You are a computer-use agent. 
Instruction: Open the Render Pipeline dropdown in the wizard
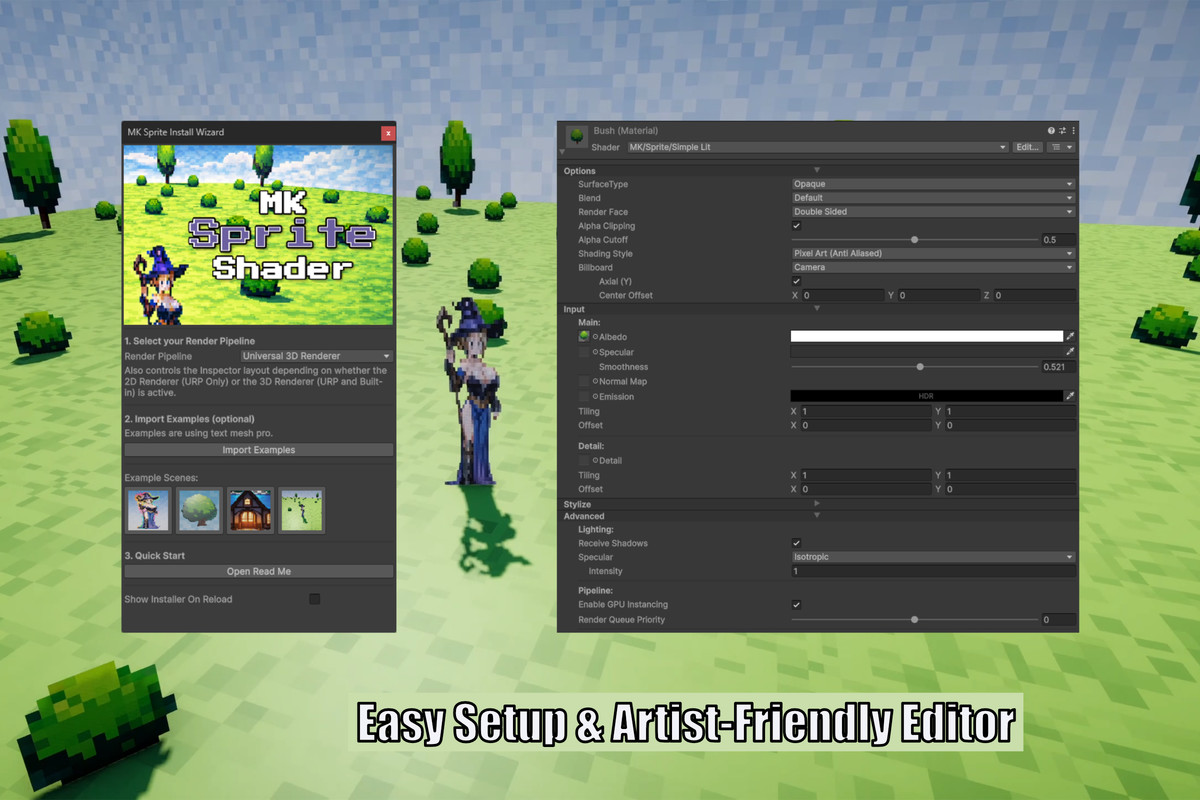316,356
